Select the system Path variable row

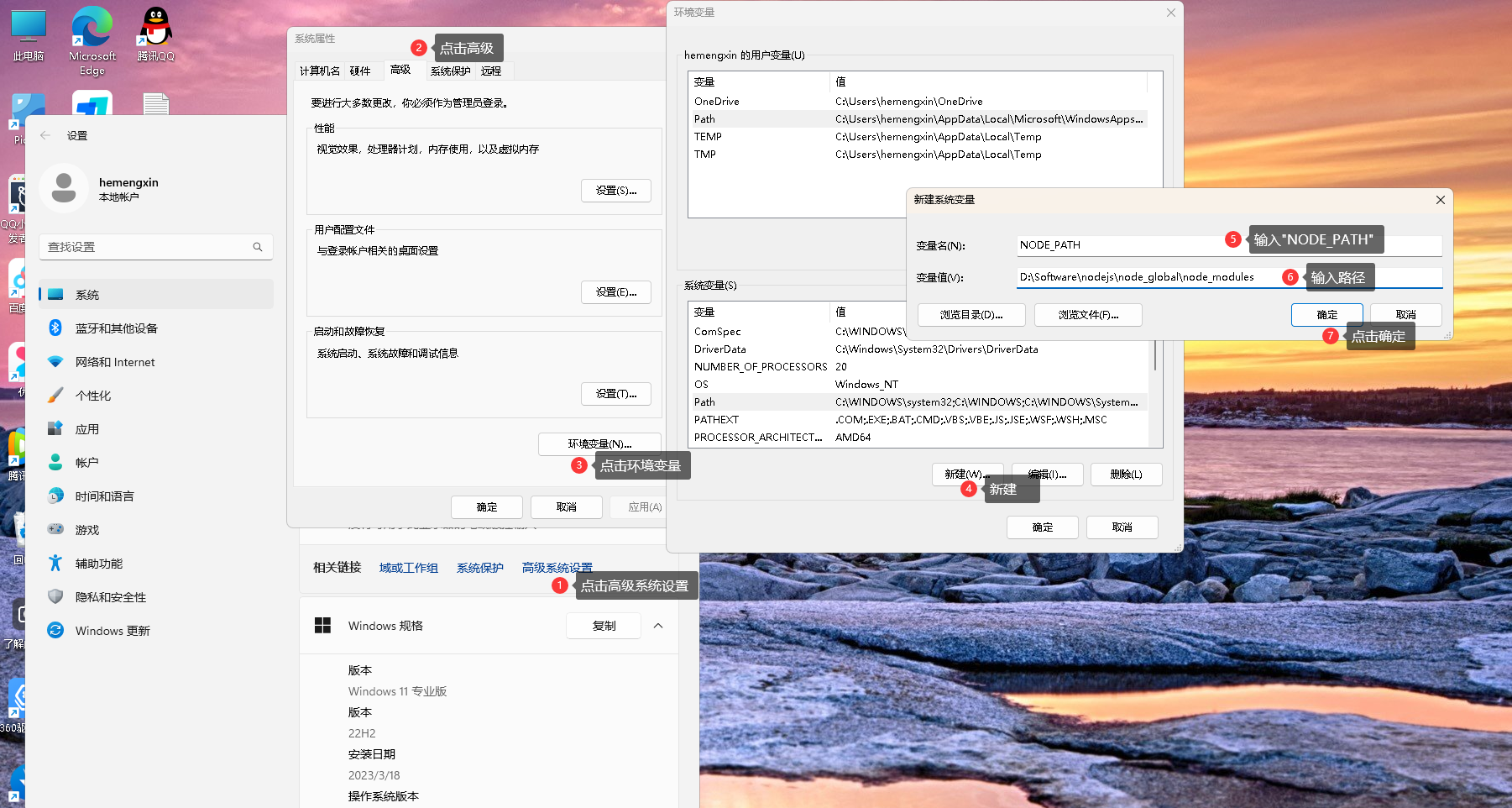coord(918,402)
